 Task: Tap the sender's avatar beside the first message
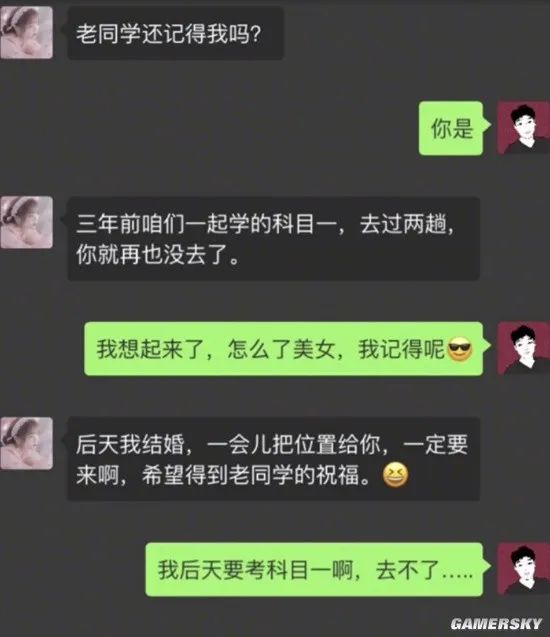point(26,32)
